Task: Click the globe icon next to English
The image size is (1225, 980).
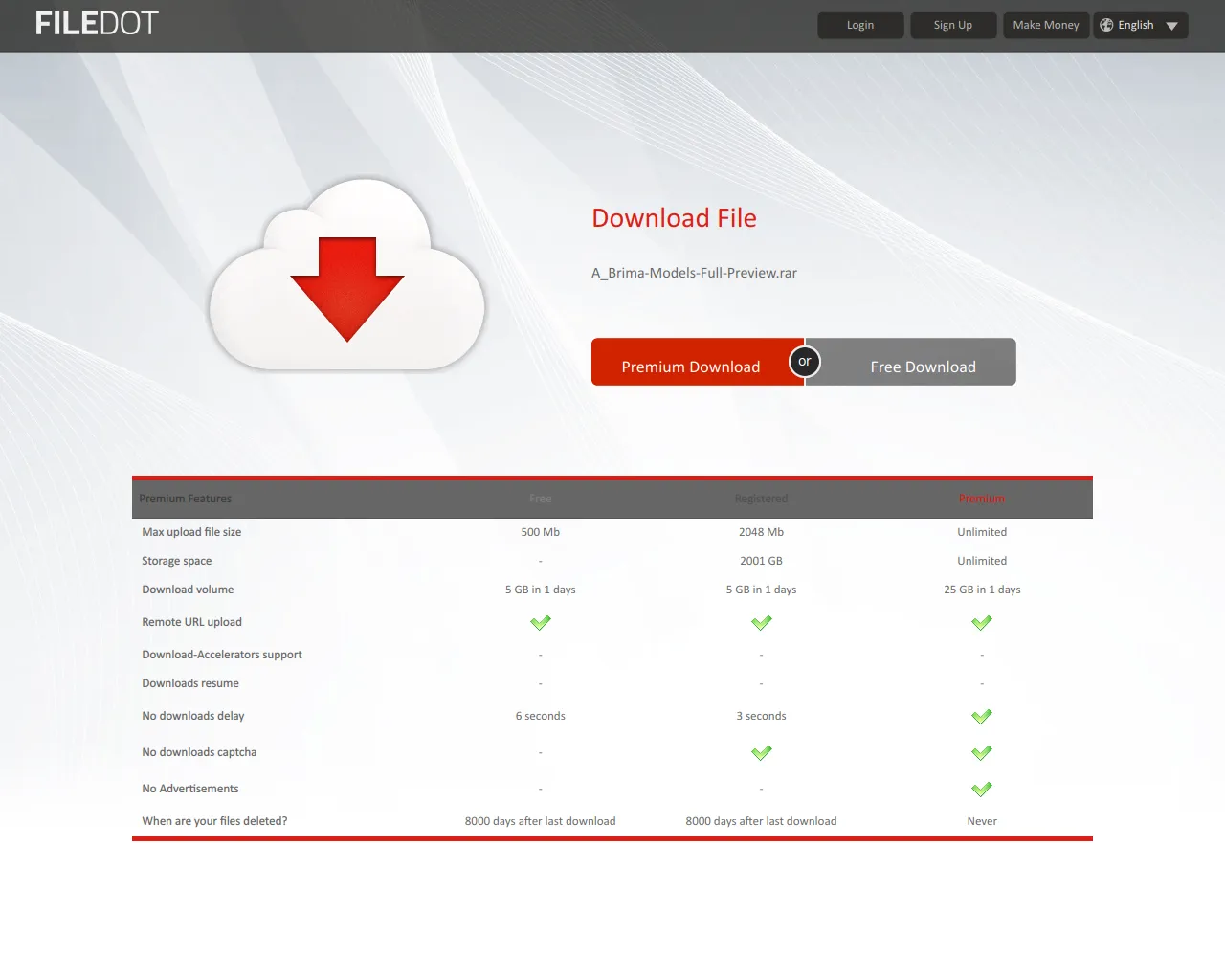Action: coord(1107,25)
